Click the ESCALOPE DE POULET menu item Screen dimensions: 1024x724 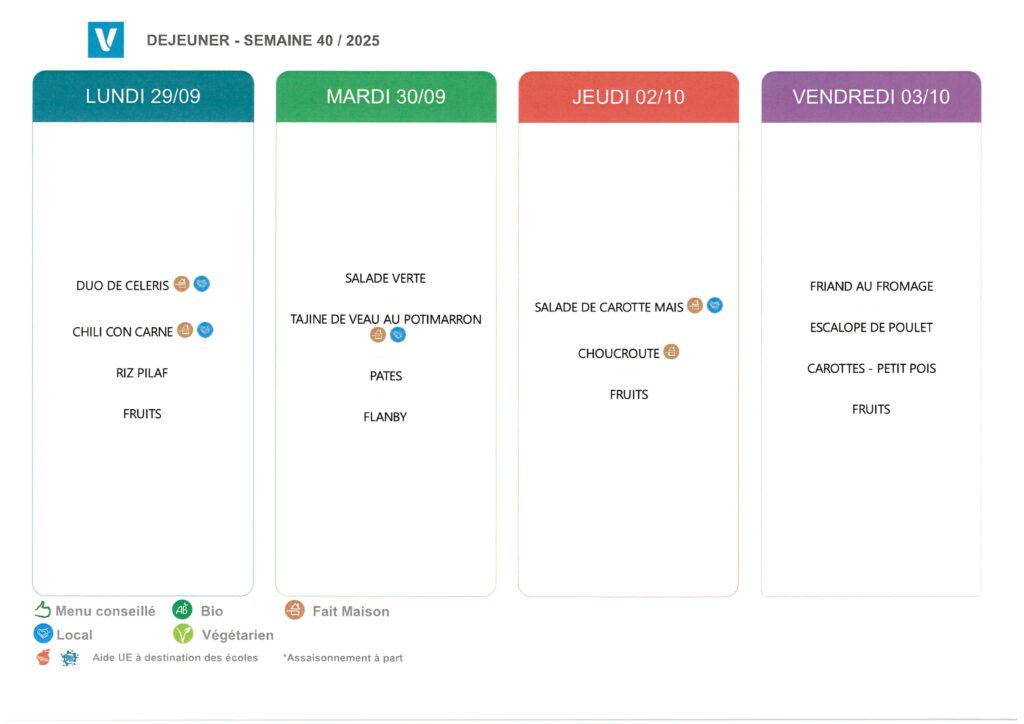coord(871,327)
